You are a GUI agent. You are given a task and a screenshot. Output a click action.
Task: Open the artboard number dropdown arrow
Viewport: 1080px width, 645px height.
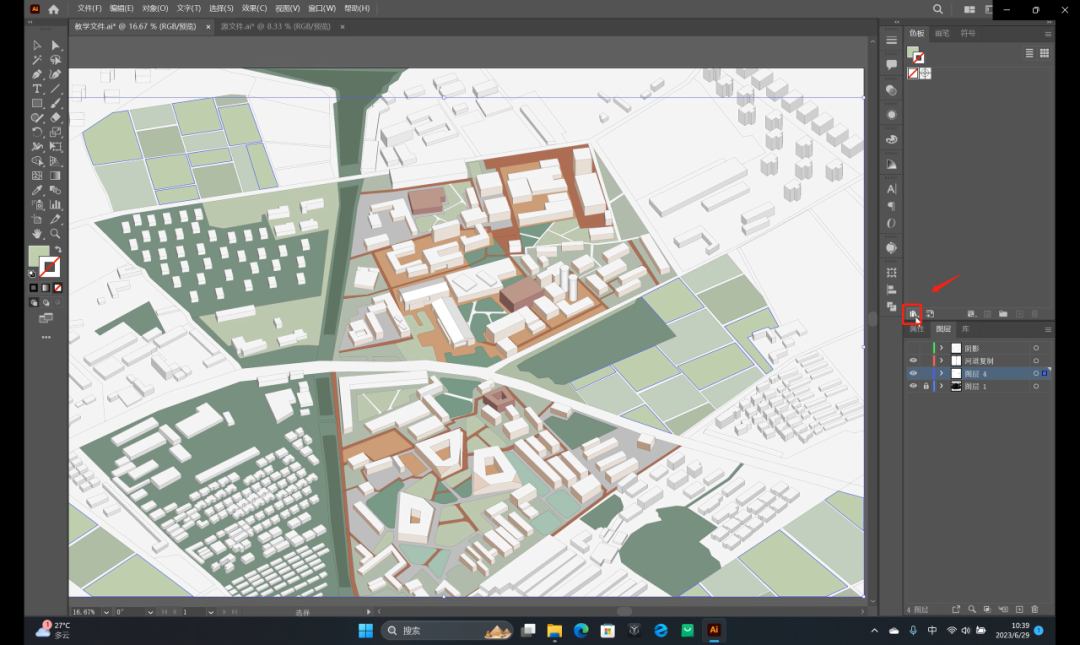coord(211,612)
